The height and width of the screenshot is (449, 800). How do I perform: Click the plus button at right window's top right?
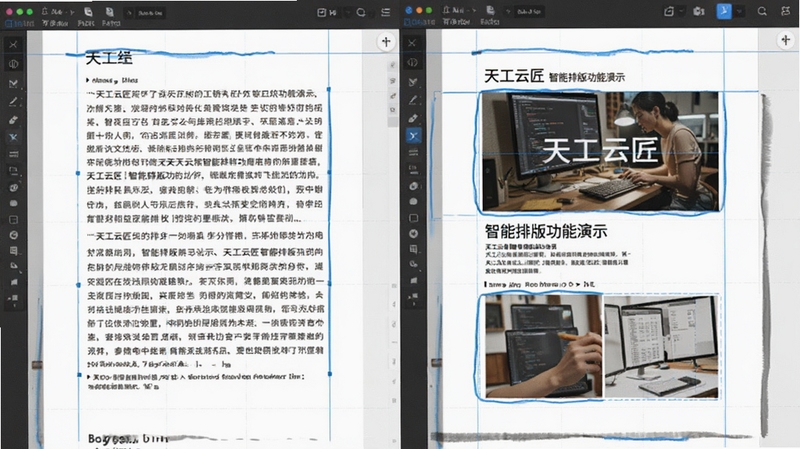(x=786, y=40)
